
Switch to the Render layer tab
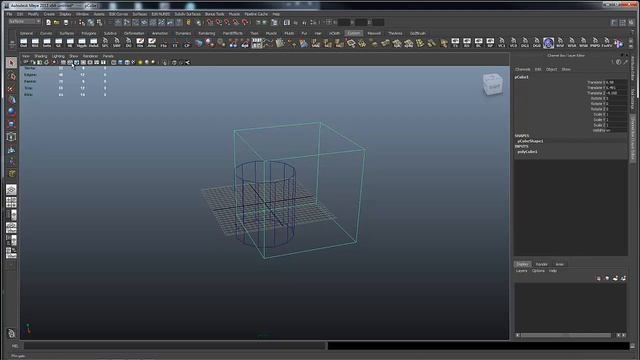pos(541,264)
